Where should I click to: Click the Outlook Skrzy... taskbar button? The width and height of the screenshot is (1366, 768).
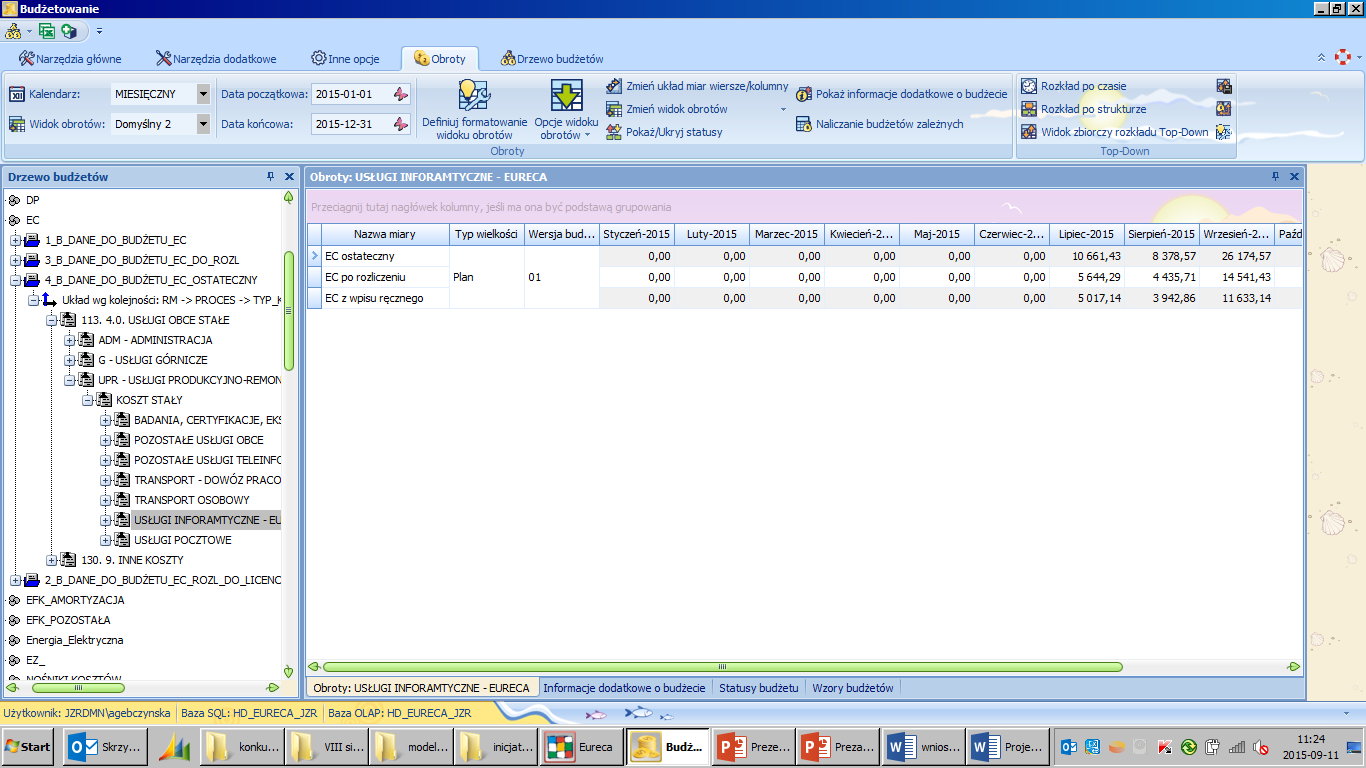pos(106,747)
